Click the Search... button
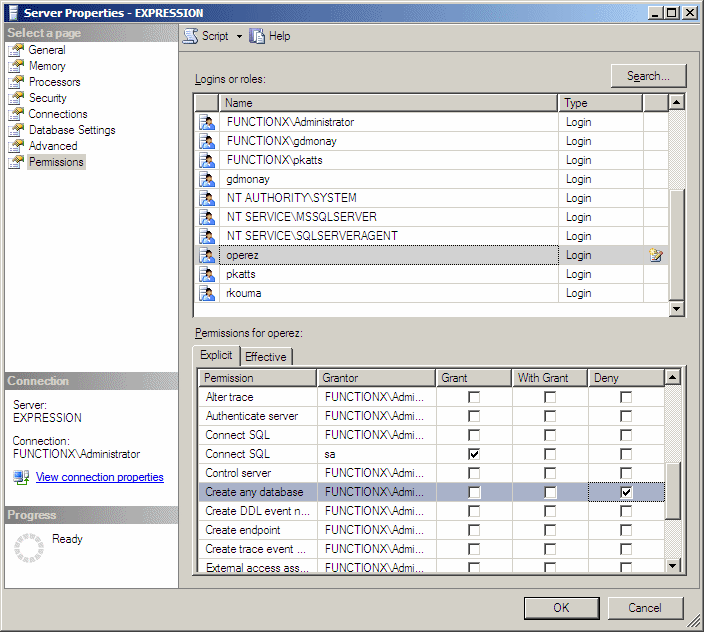 coord(648,76)
